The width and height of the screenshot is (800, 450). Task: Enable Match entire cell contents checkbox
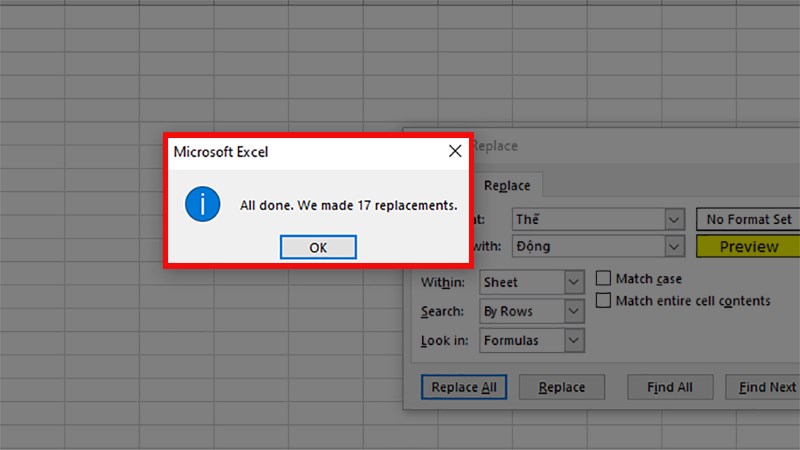(x=603, y=300)
